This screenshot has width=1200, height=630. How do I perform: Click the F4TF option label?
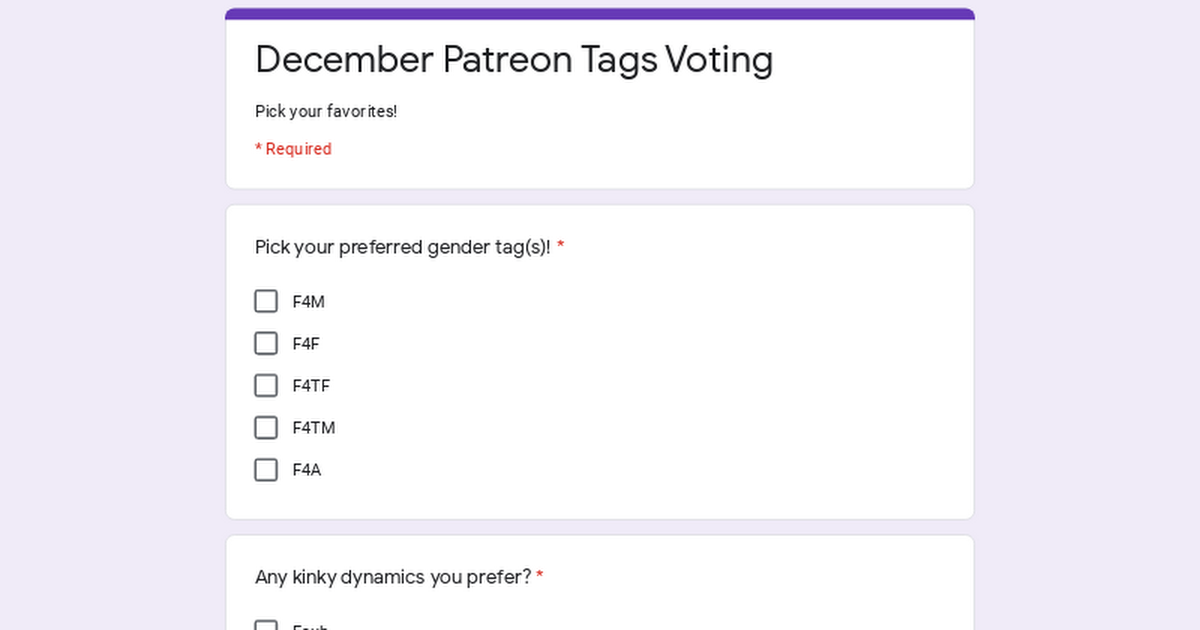311,386
